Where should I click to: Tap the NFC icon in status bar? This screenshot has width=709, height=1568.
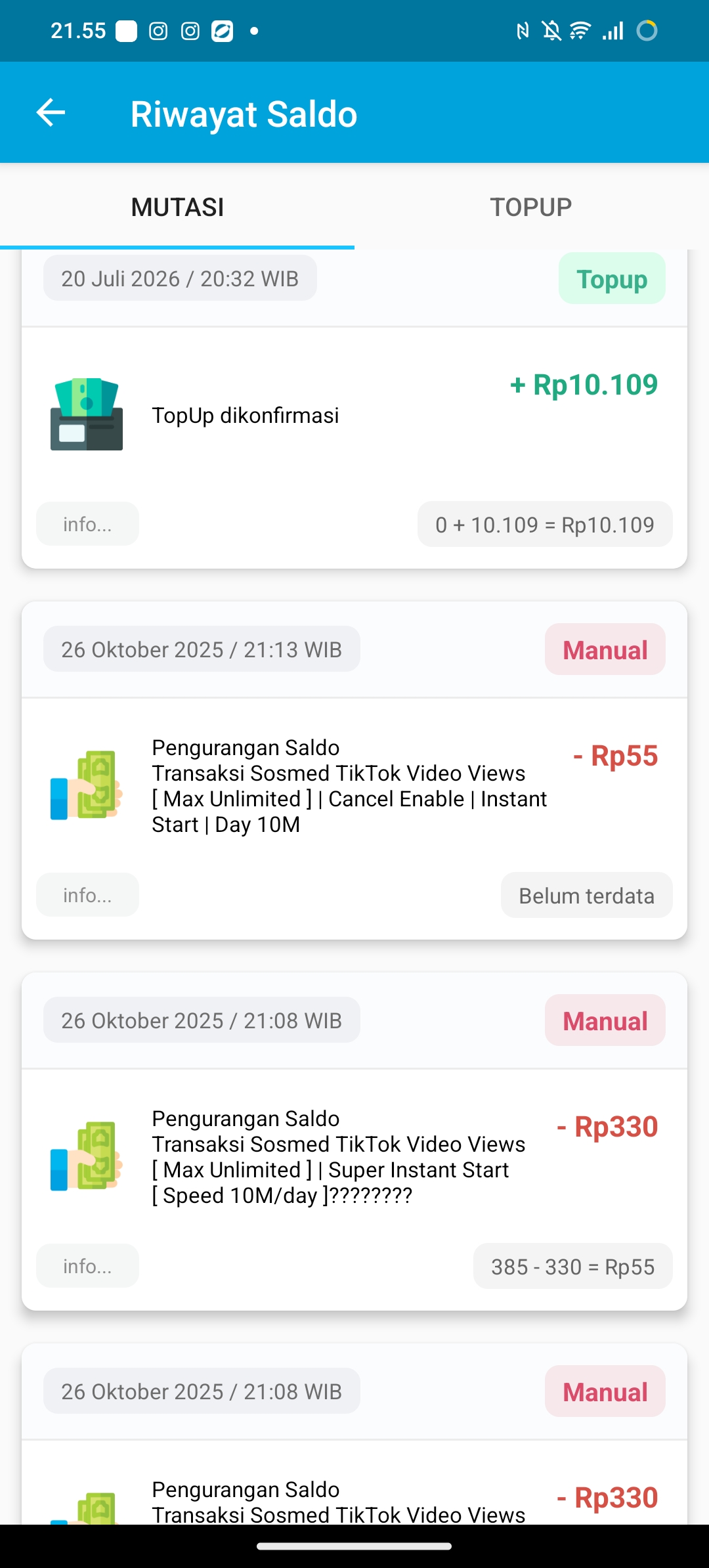click(523, 31)
